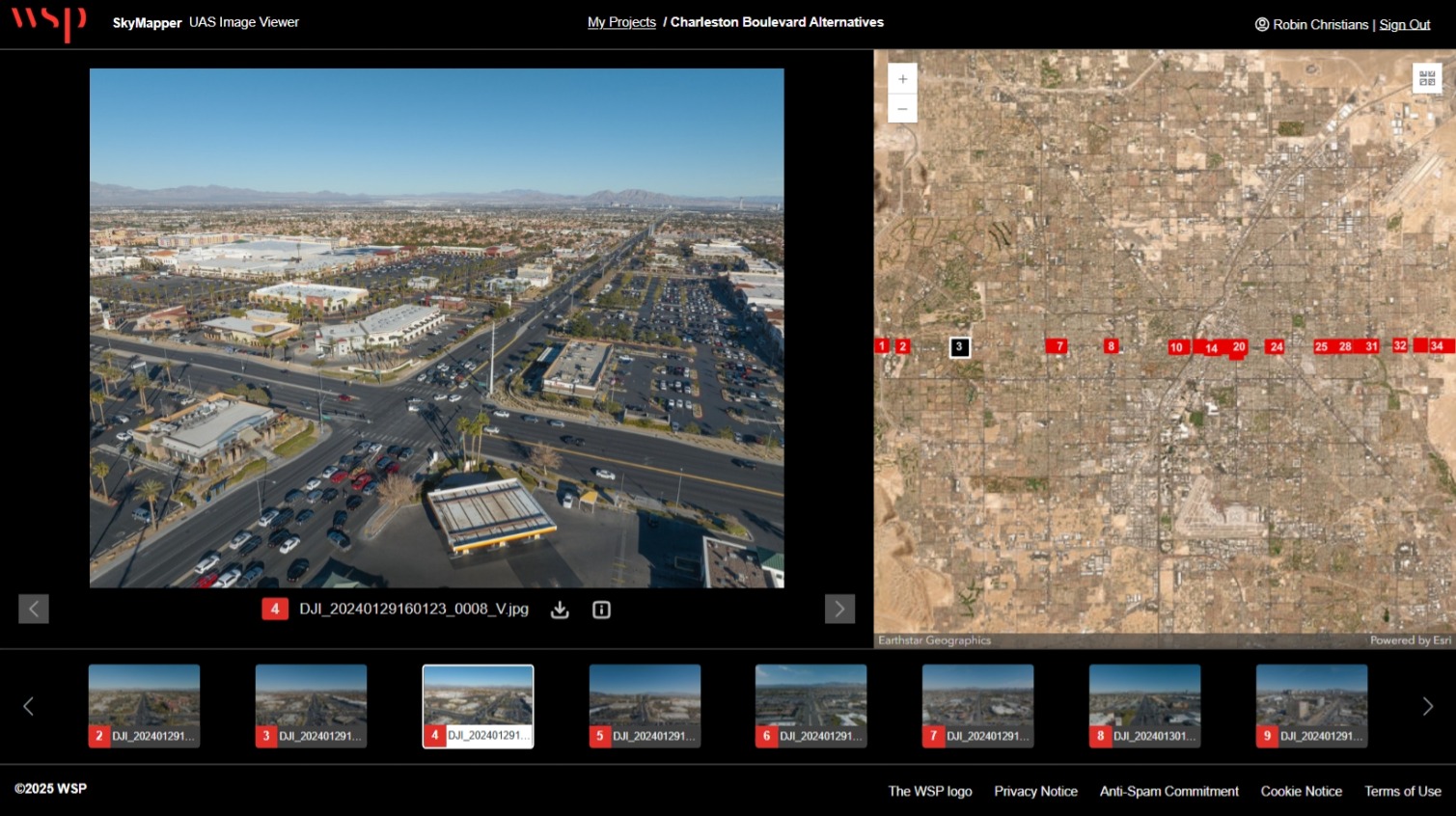1456x816 pixels.
Task: Open image info details icon
Action: (x=601, y=610)
